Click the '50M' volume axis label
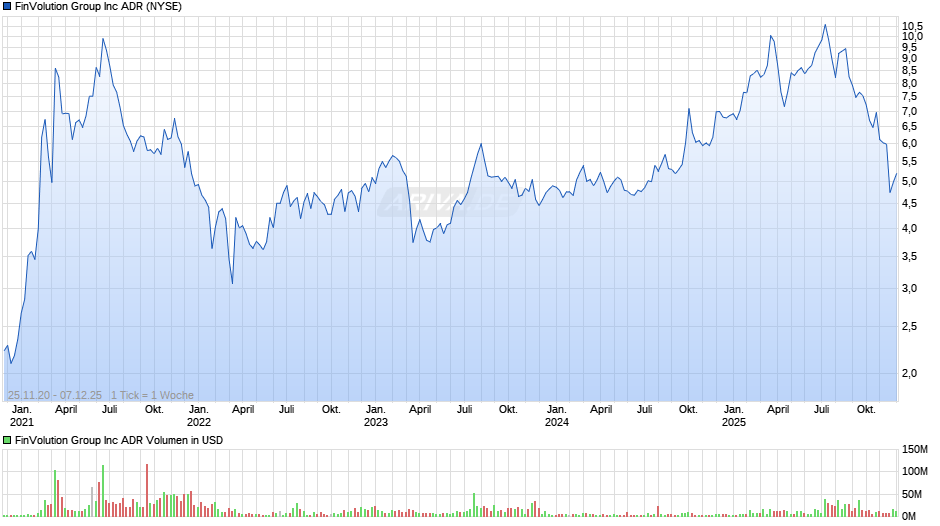 [912, 495]
